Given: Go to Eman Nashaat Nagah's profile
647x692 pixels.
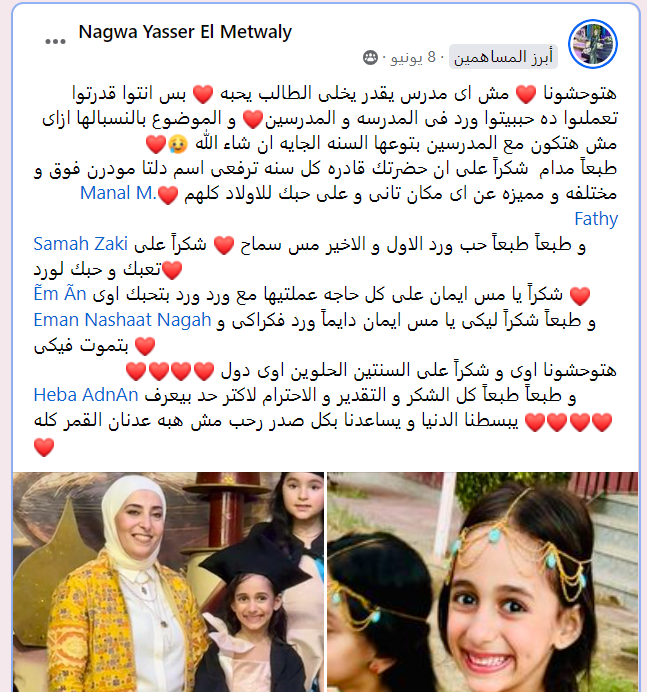Looking at the screenshot, I should [x=122, y=320].
